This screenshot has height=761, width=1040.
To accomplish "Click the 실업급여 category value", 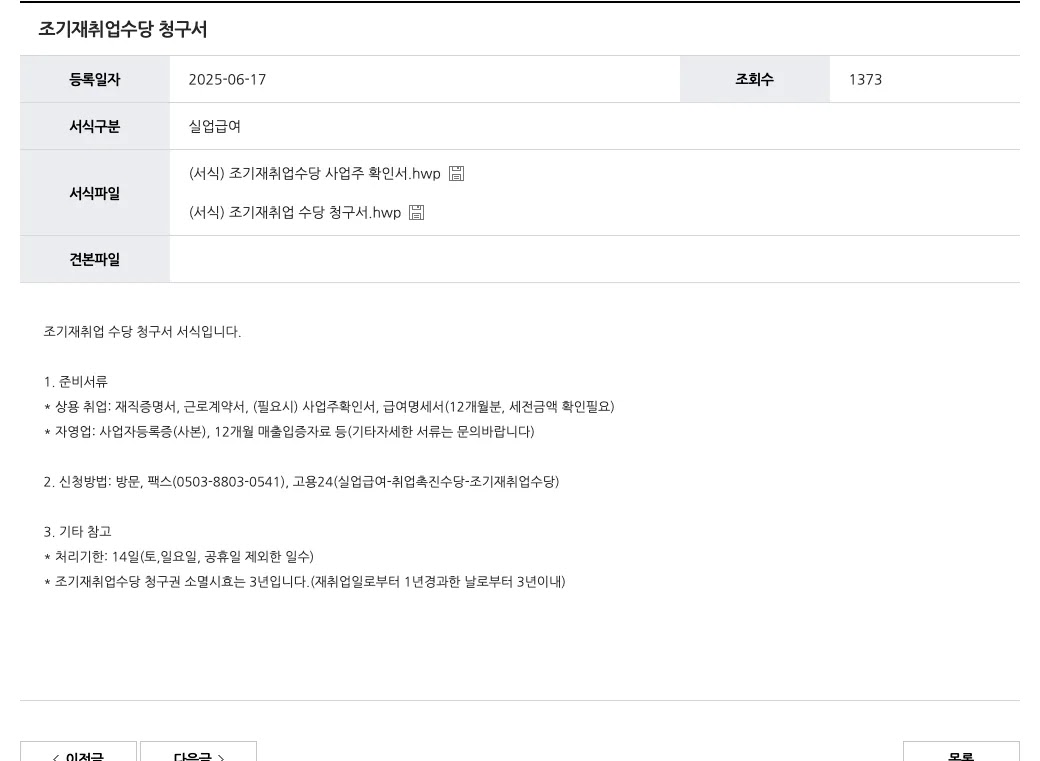I will point(214,126).
